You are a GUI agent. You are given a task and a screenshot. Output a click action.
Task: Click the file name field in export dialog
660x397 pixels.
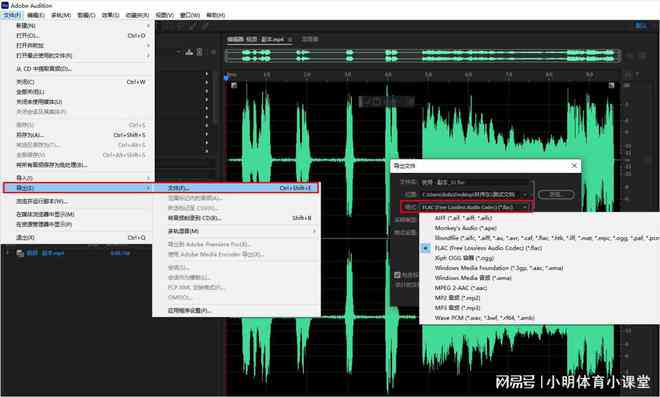(x=476, y=182)
